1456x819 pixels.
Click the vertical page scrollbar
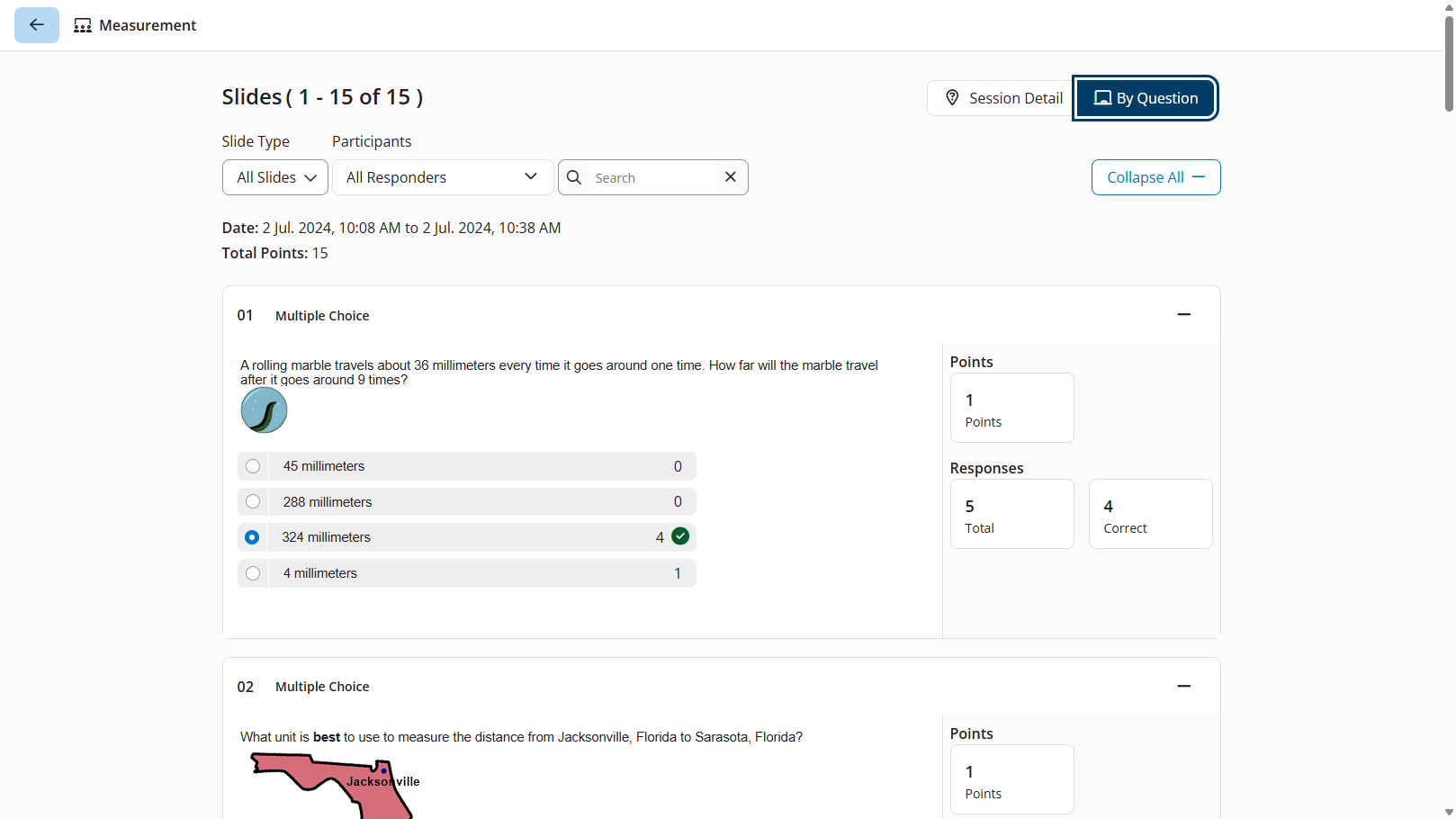point(1448,63)
